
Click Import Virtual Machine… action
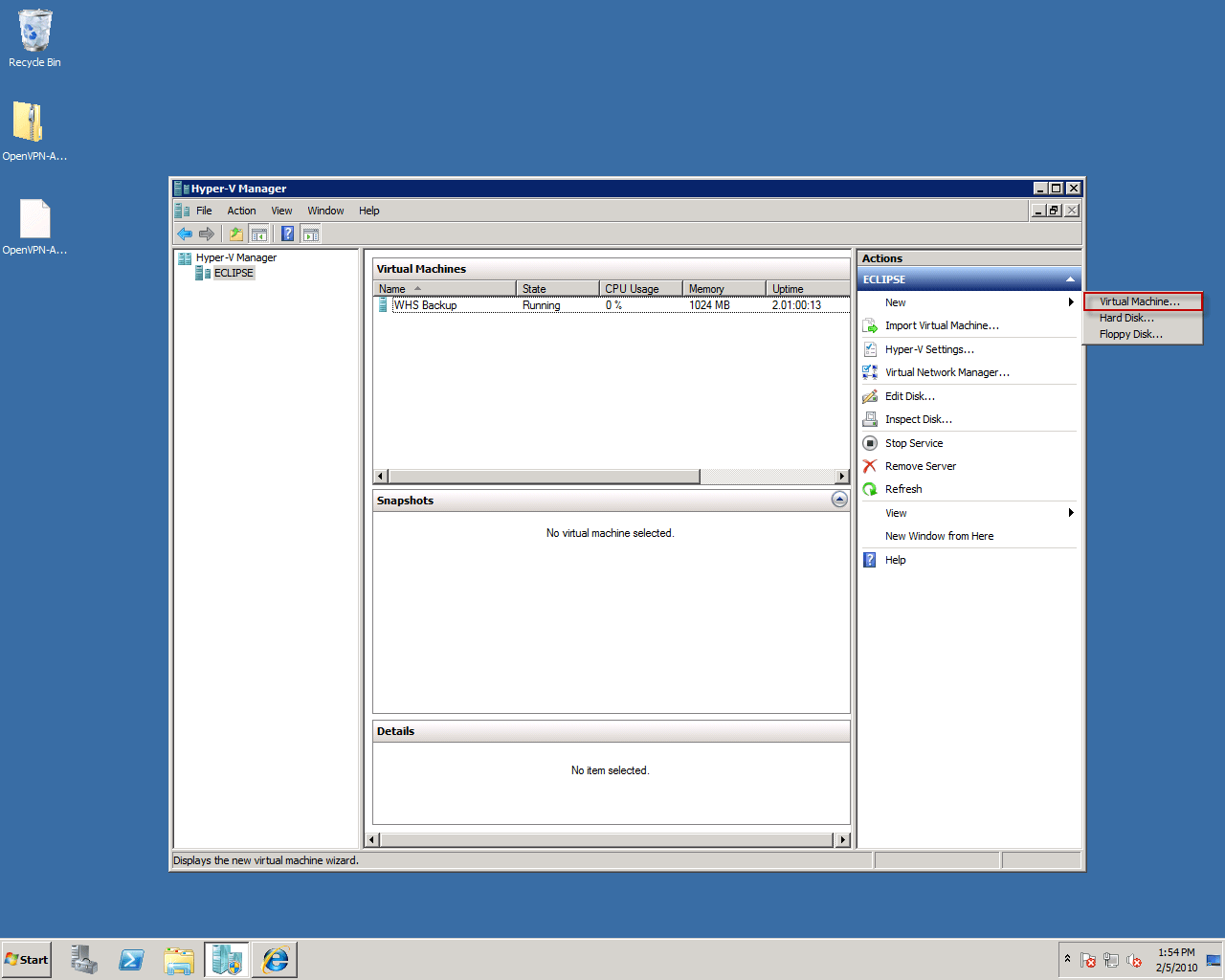click(x=942, y=326)
